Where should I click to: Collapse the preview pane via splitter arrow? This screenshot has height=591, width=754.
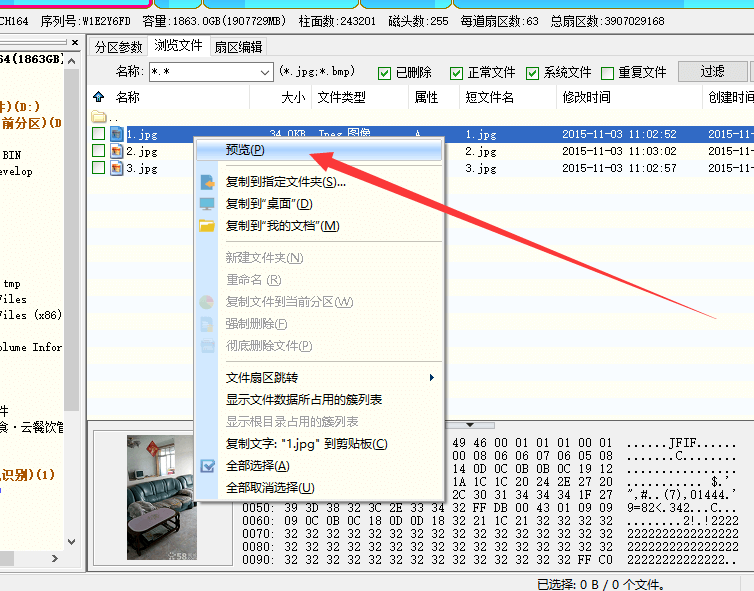pyautogui.click(x=470, y=425)
